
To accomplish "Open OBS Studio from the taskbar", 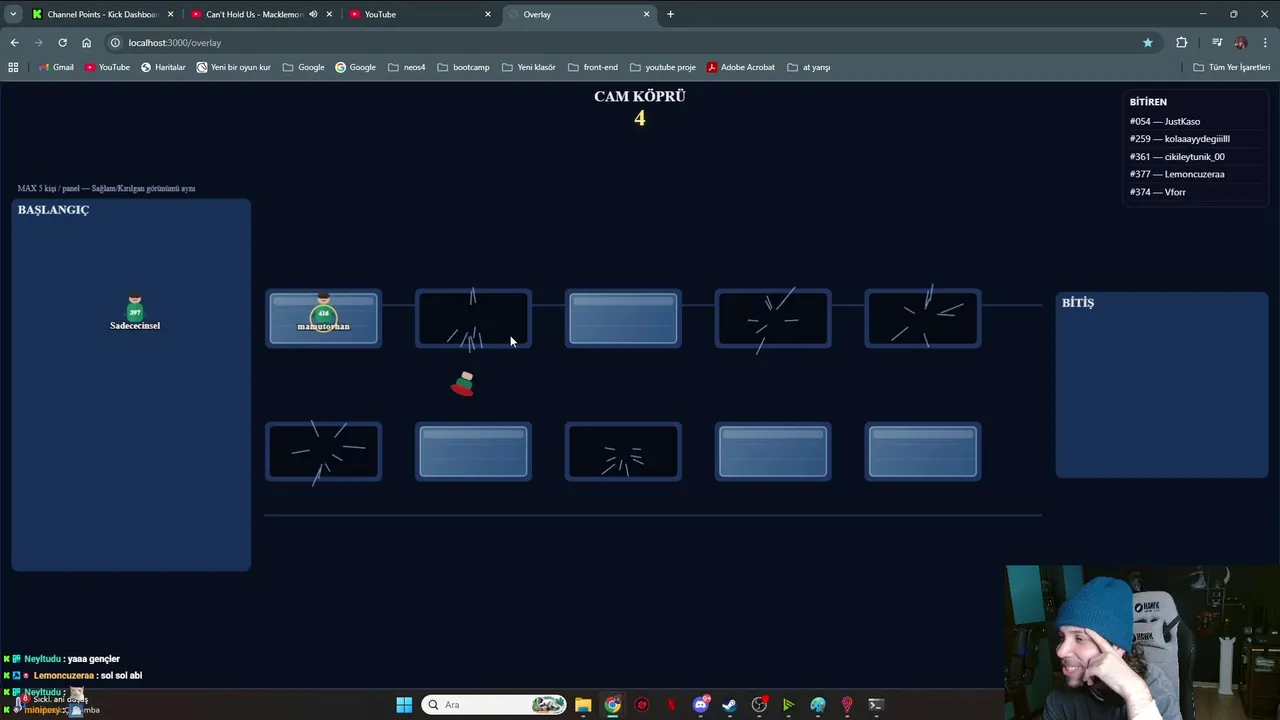I will [759, 705].
